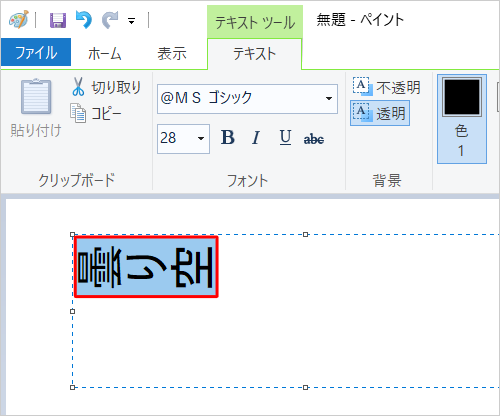Click the テキスト ツール contextual tab header
Image resolution: width=500 pixels, height=416 pixels.
(255, 22)
